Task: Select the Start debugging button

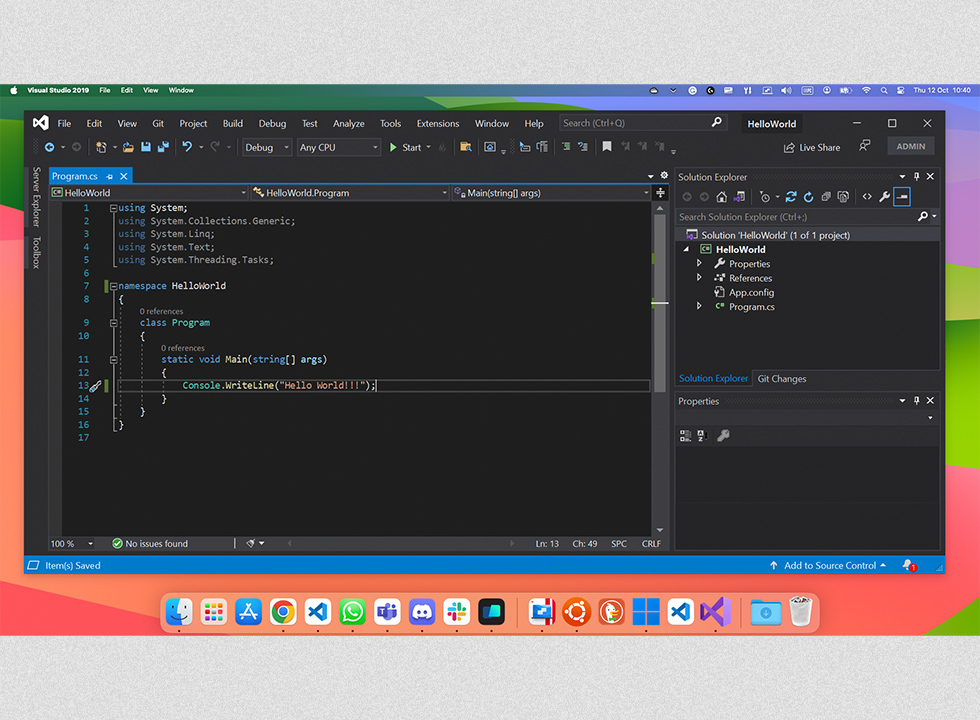Action: click(408, 146)
